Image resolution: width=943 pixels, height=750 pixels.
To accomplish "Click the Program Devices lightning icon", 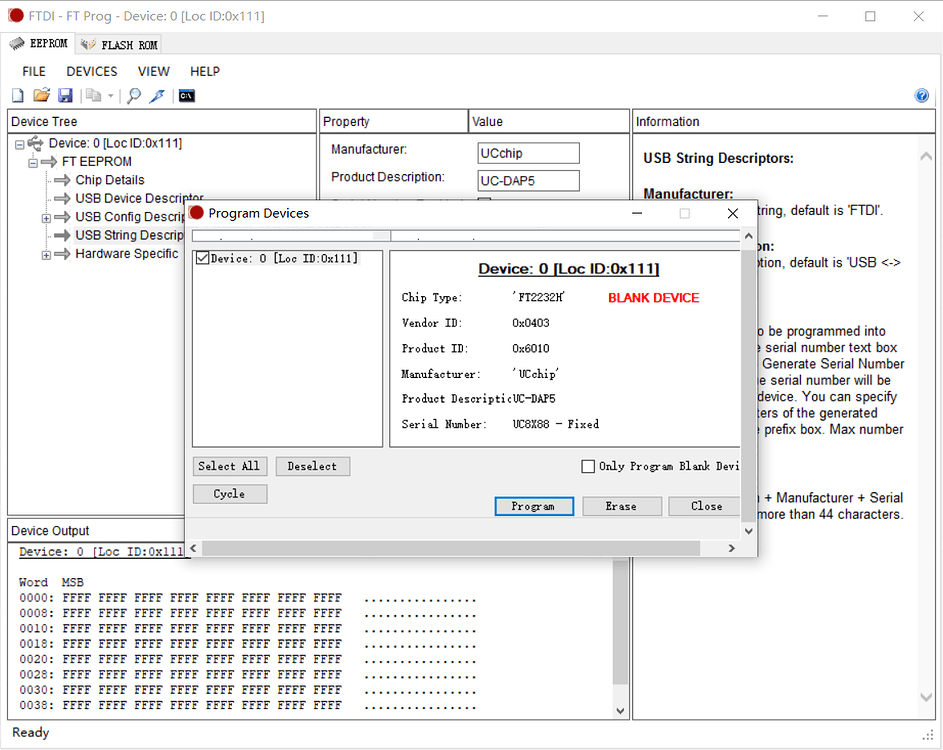I will [x=157, y=96].
